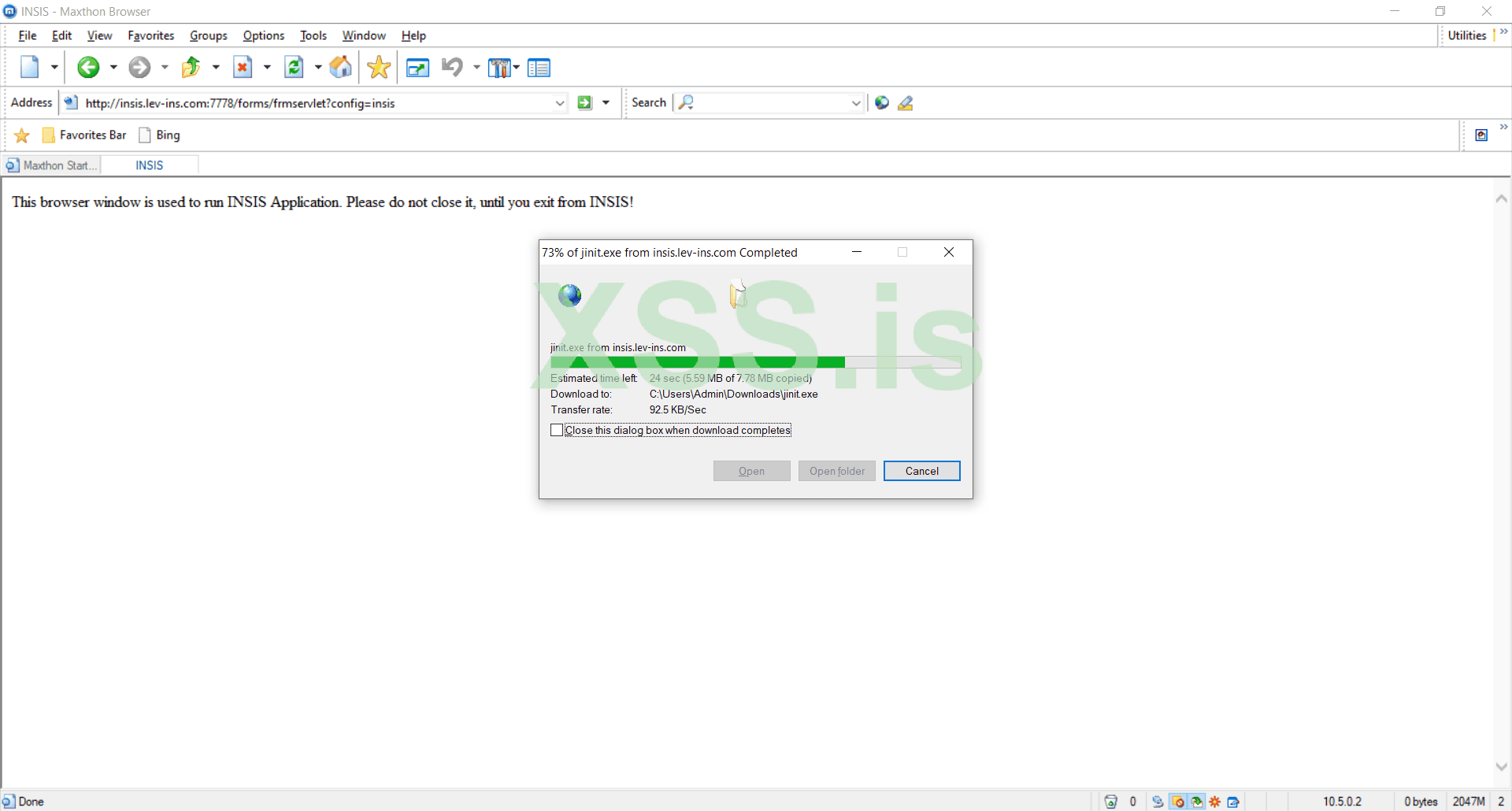
Task: Click the 10.5.0.2 IP address in status bar
Action: (1342, 802)
